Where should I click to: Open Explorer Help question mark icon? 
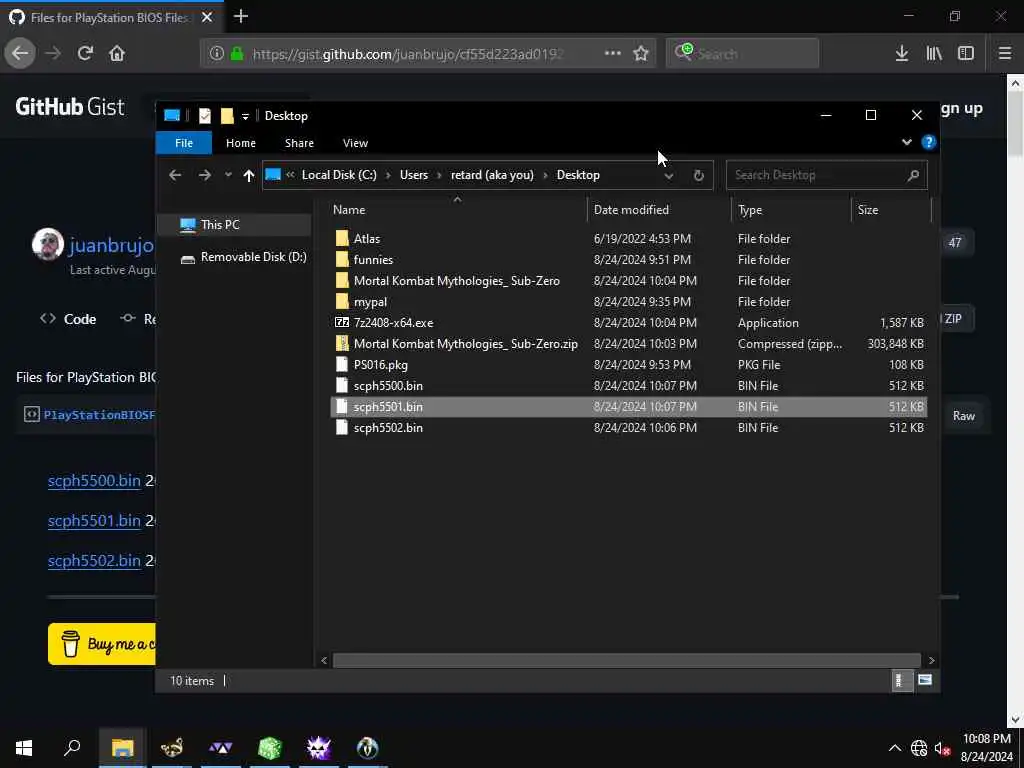(929, 142)
